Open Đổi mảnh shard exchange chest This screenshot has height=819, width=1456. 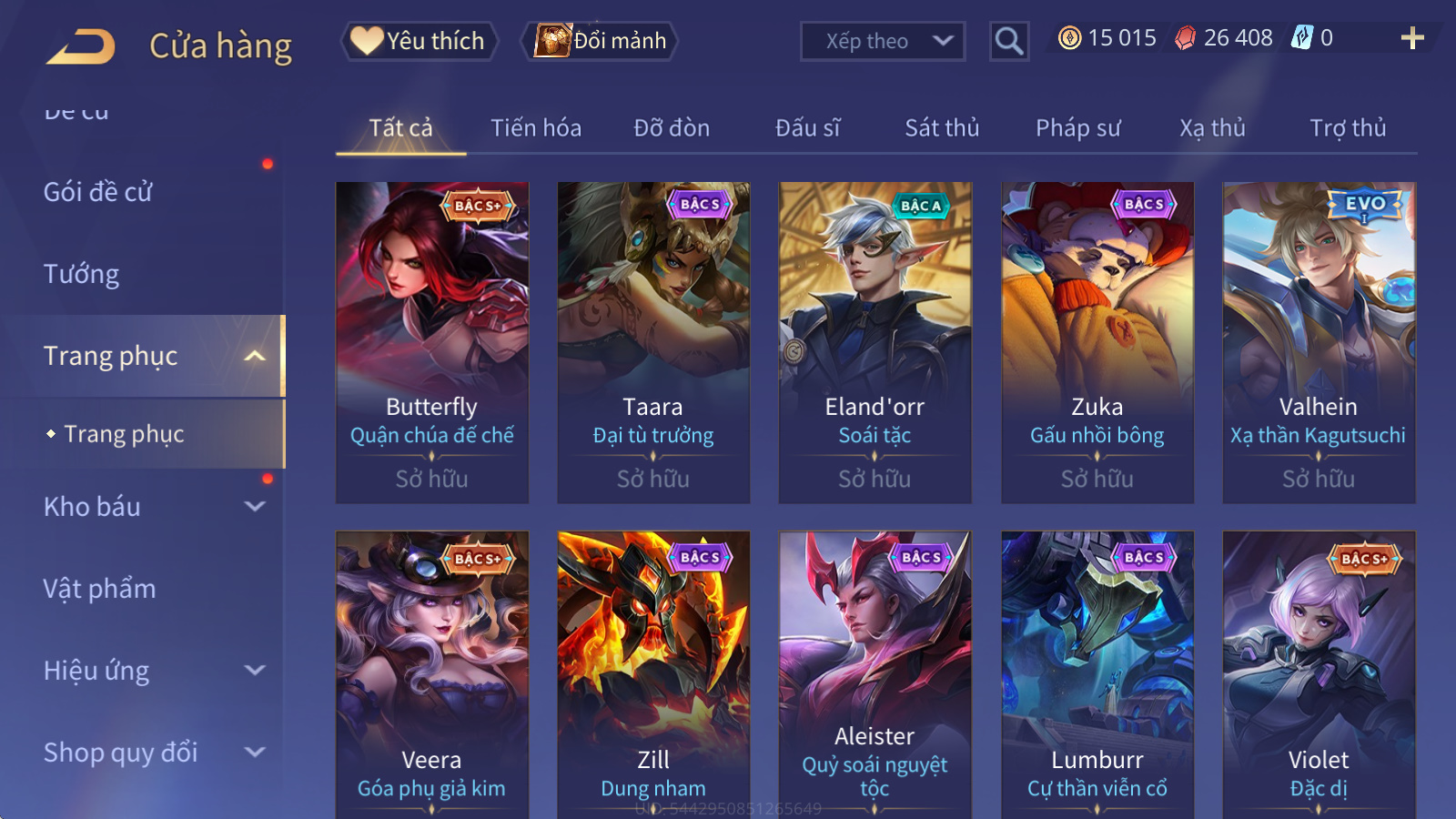point(599,41)
